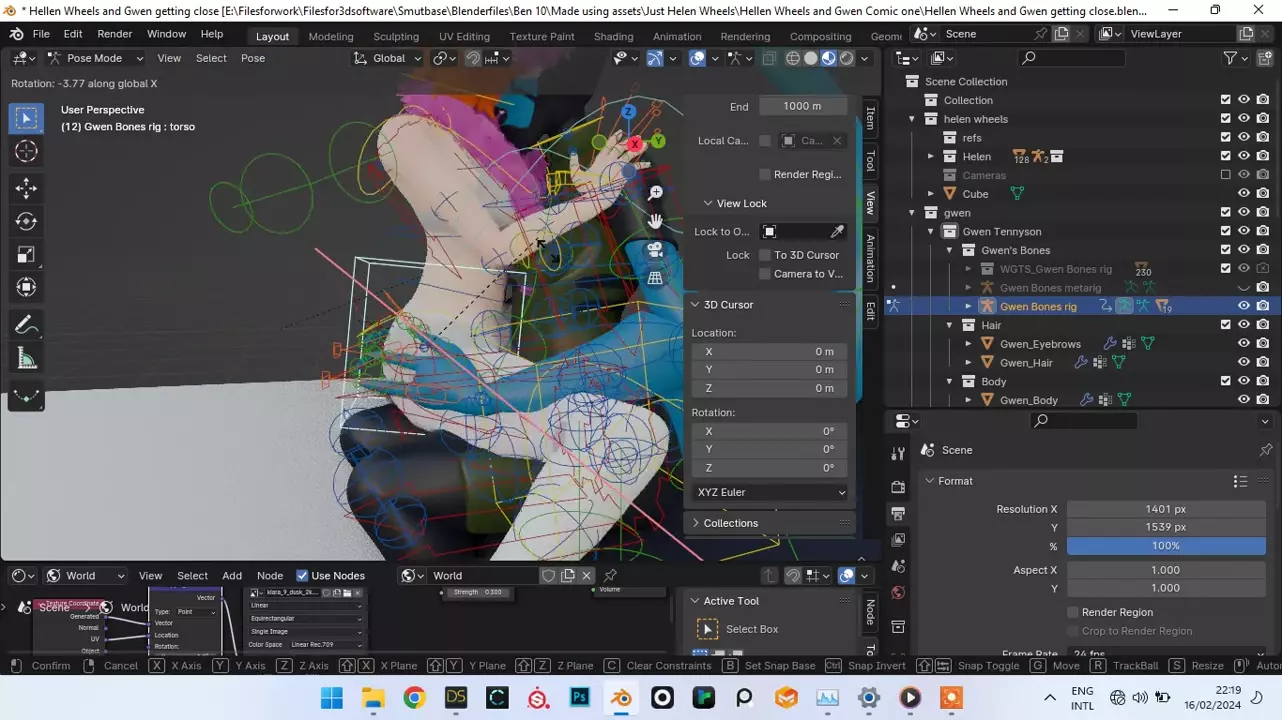Select the Measure tool
1282x720 pixels.
(27, 359)
